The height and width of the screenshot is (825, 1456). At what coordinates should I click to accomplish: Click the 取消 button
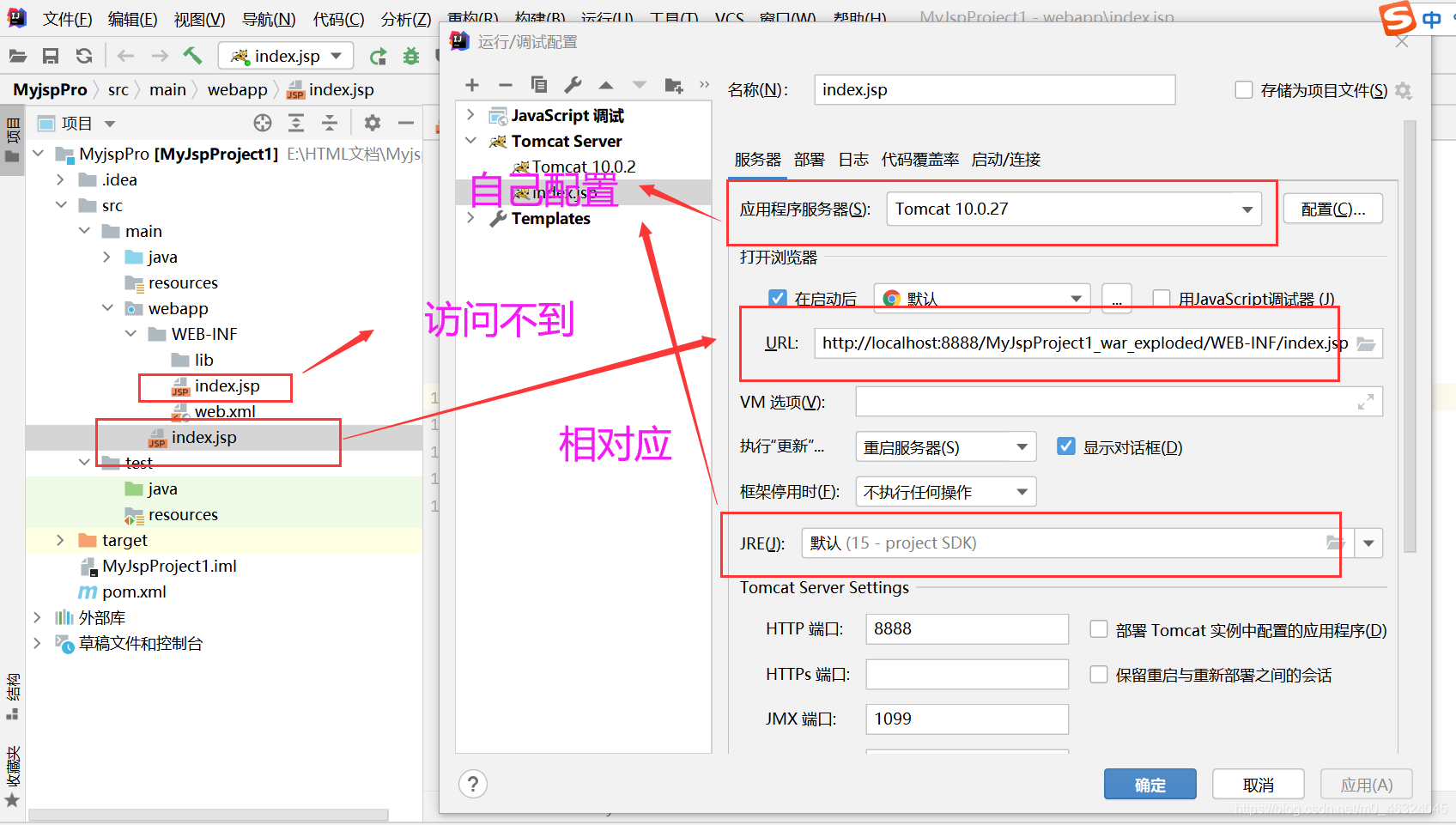tap(1259, 785)
